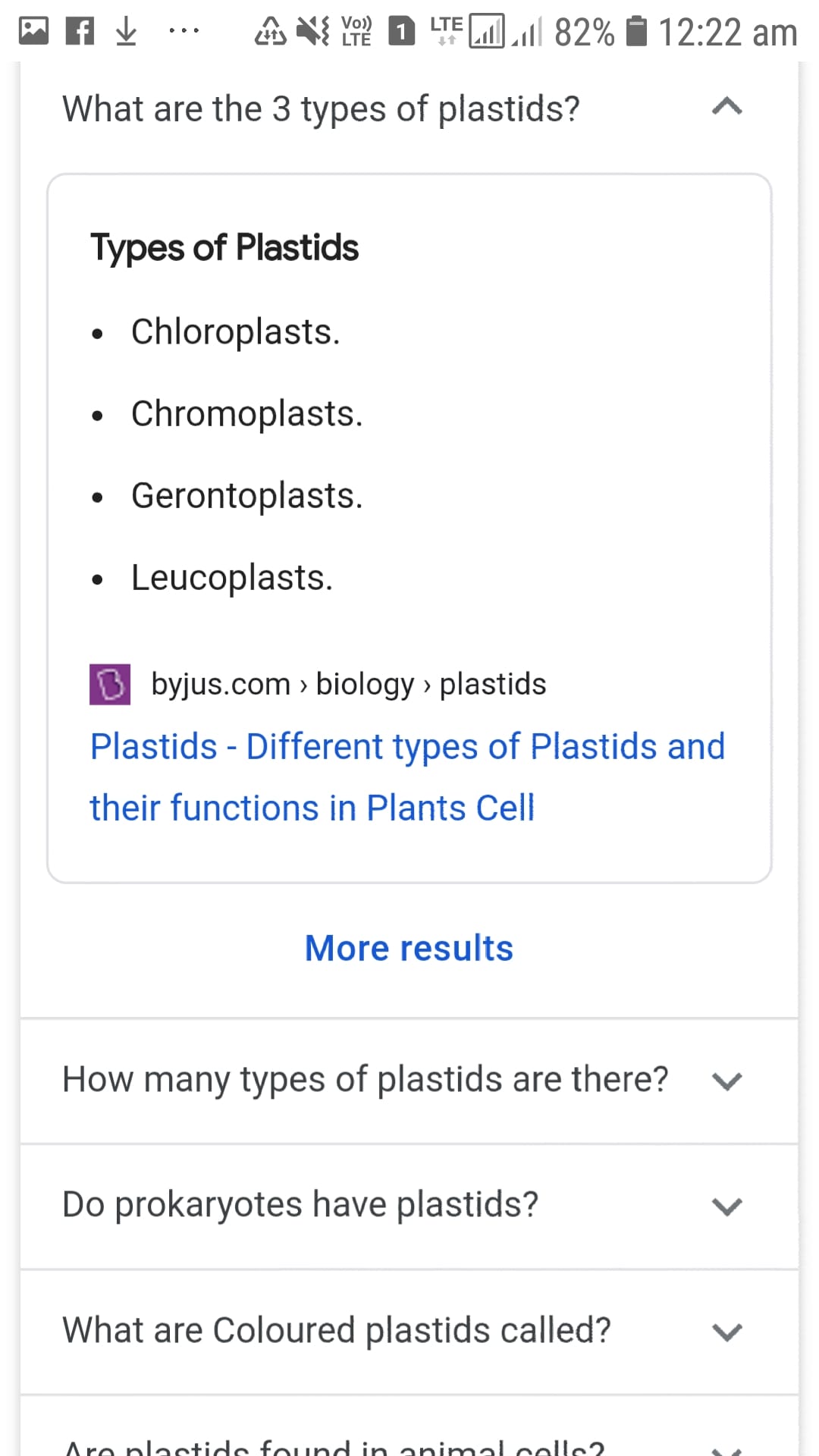Tap the Facebook notification icon
This screenshot has height=1456, width=819.
[80, 31]
